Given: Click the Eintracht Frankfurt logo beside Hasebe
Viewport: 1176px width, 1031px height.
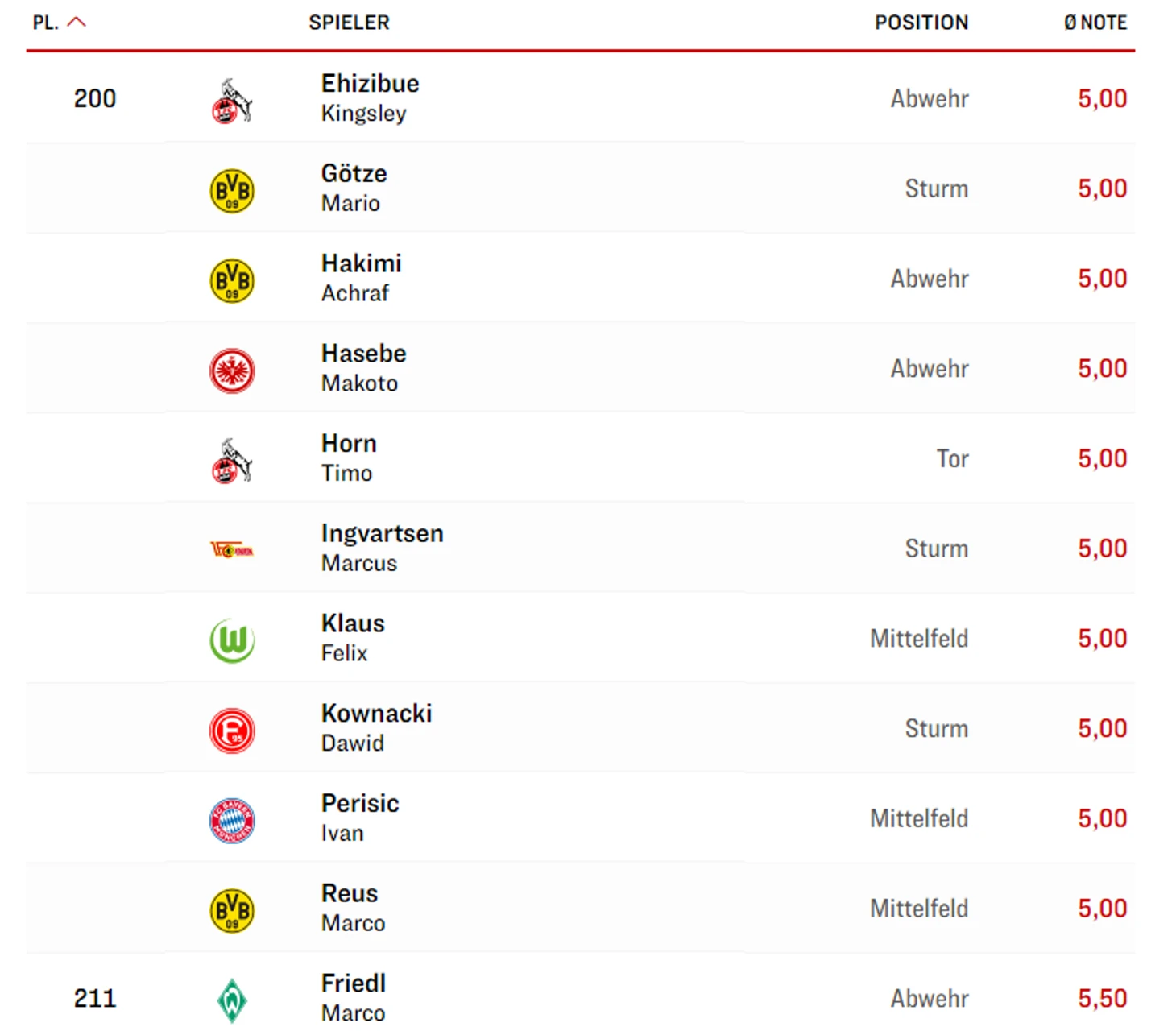Looking at the screenshot, I should tap(232, 371).
